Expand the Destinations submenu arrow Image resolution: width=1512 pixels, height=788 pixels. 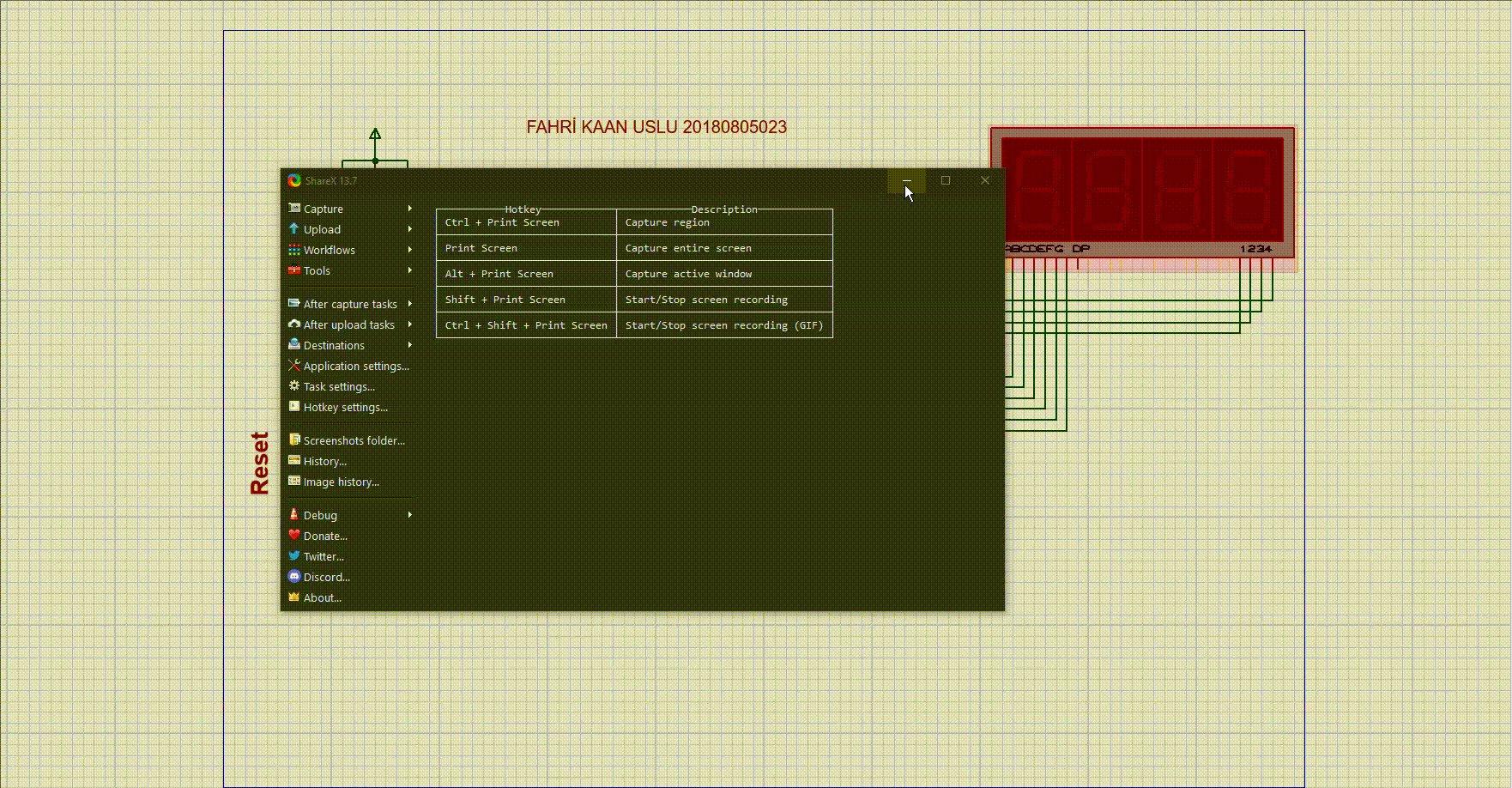coord(410,345)
